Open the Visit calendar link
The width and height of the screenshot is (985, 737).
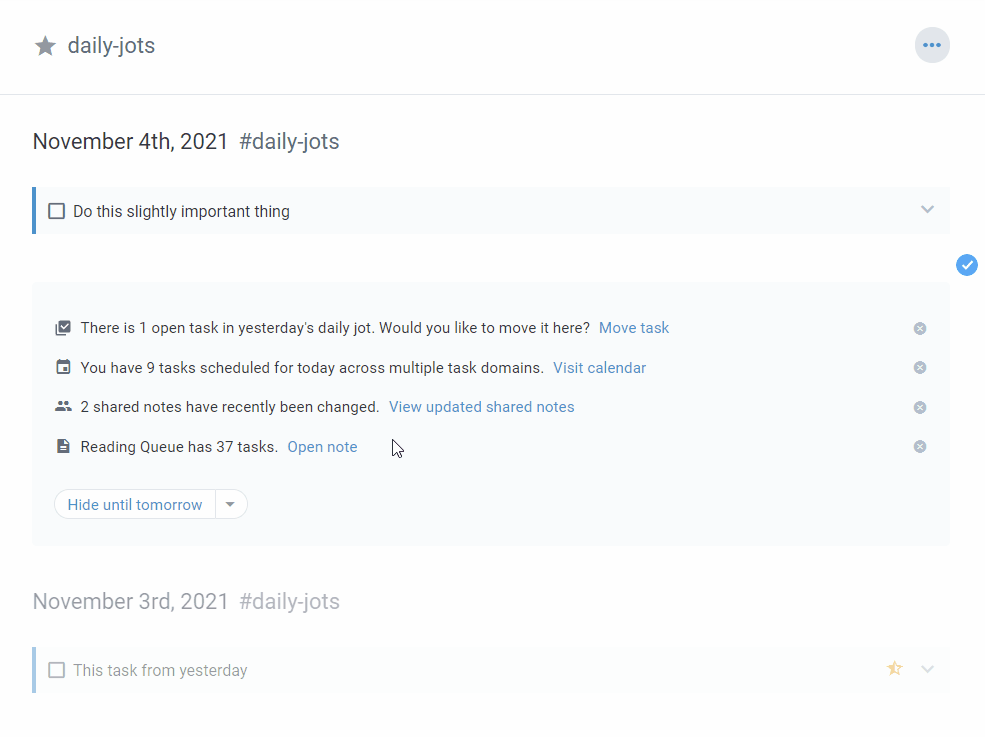[599, 368]
